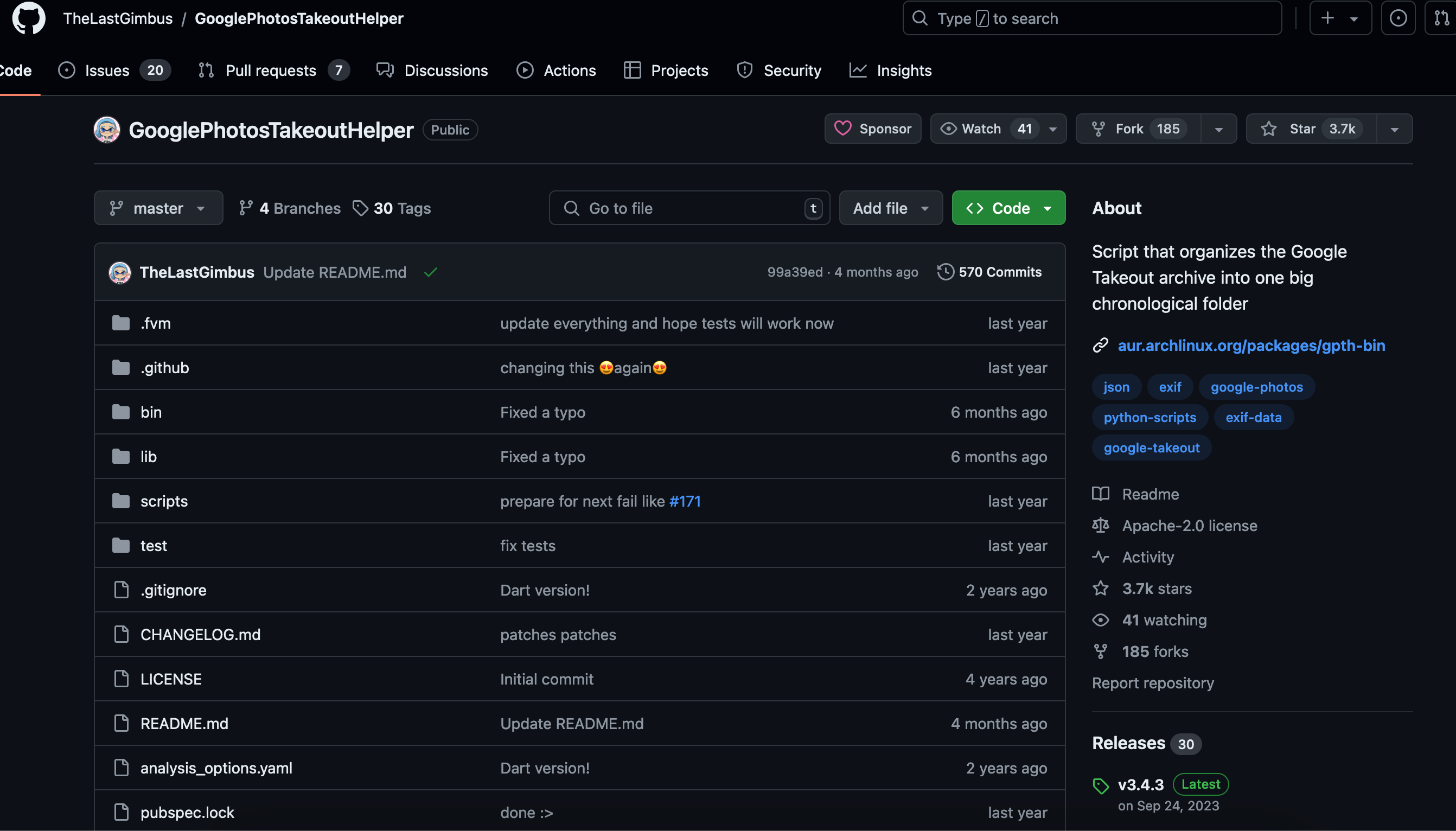Open analysis_options.yaml file
1456x831 pixels.
pos(216,768)
